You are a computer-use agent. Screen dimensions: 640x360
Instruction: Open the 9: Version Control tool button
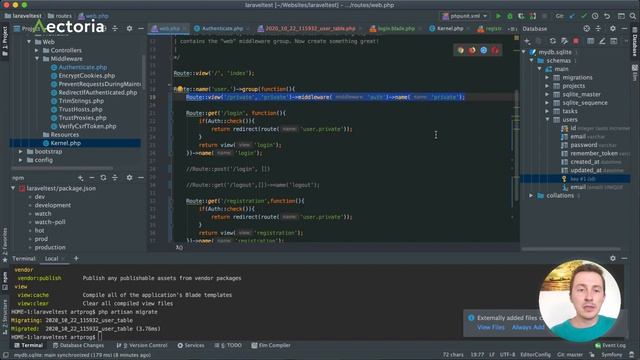[x=142, y=345]
